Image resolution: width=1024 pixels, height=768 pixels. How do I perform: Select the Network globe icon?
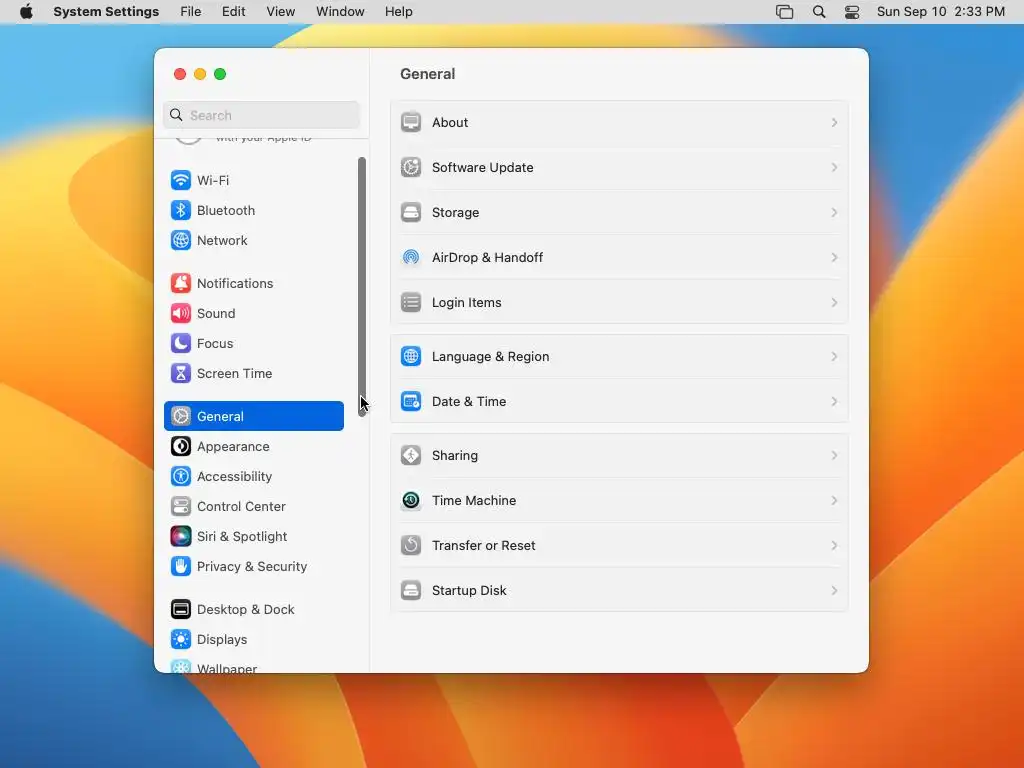[181, 240]
